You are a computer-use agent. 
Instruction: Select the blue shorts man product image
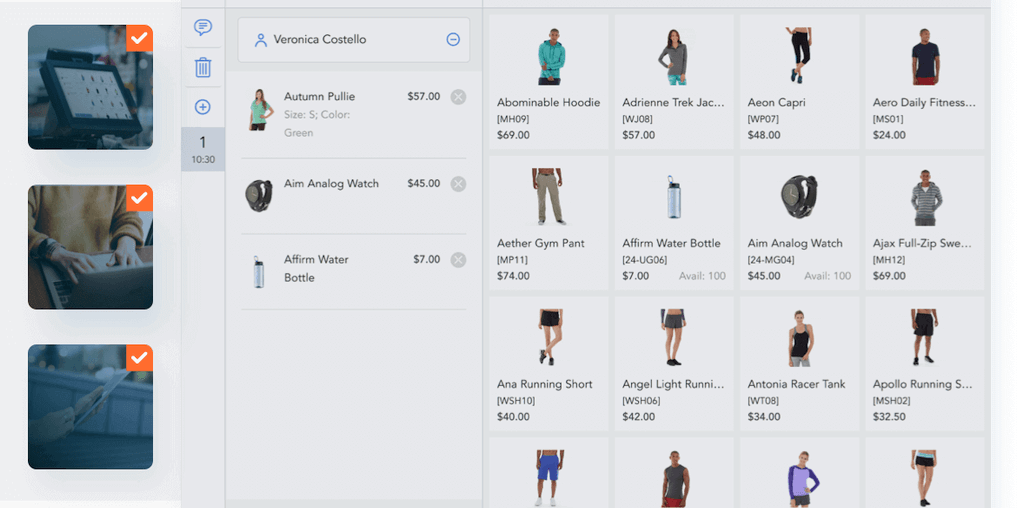(549, 477)
